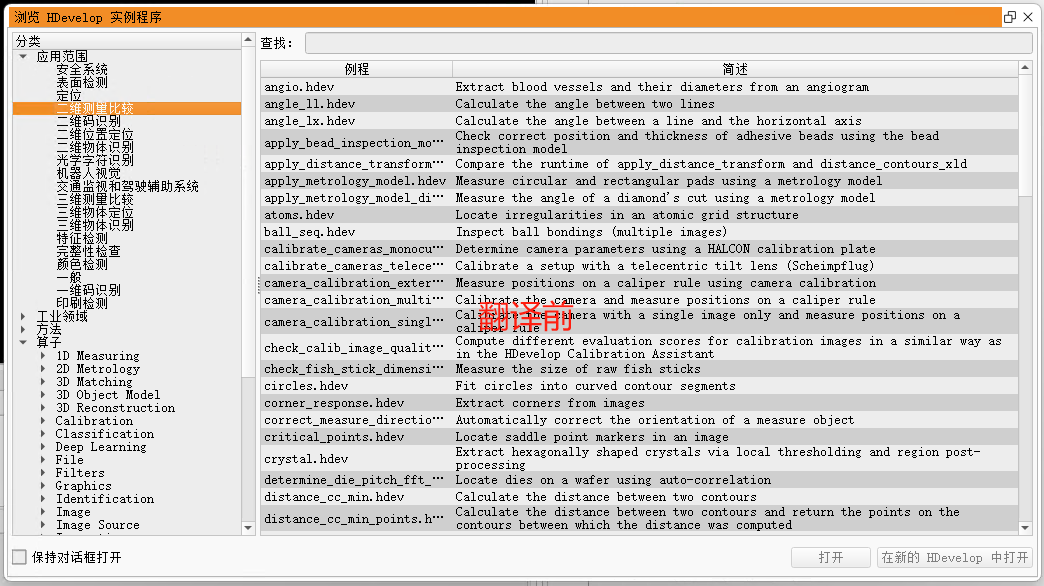Expand the 方法 tree node
Screen dimensions: 1044x586
23,329
